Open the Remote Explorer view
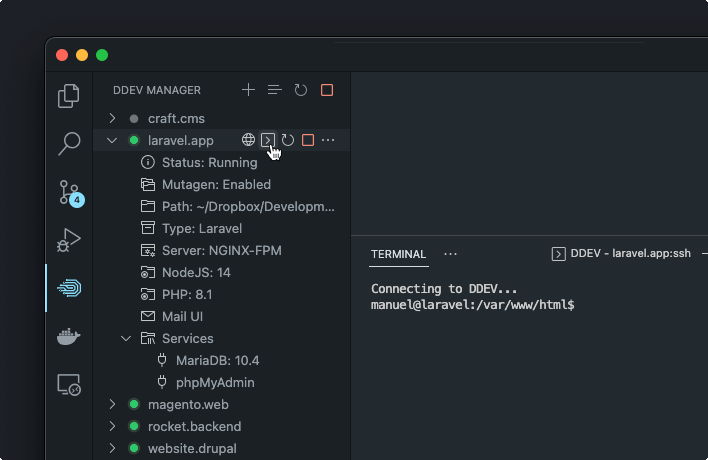 click(69, 384)
